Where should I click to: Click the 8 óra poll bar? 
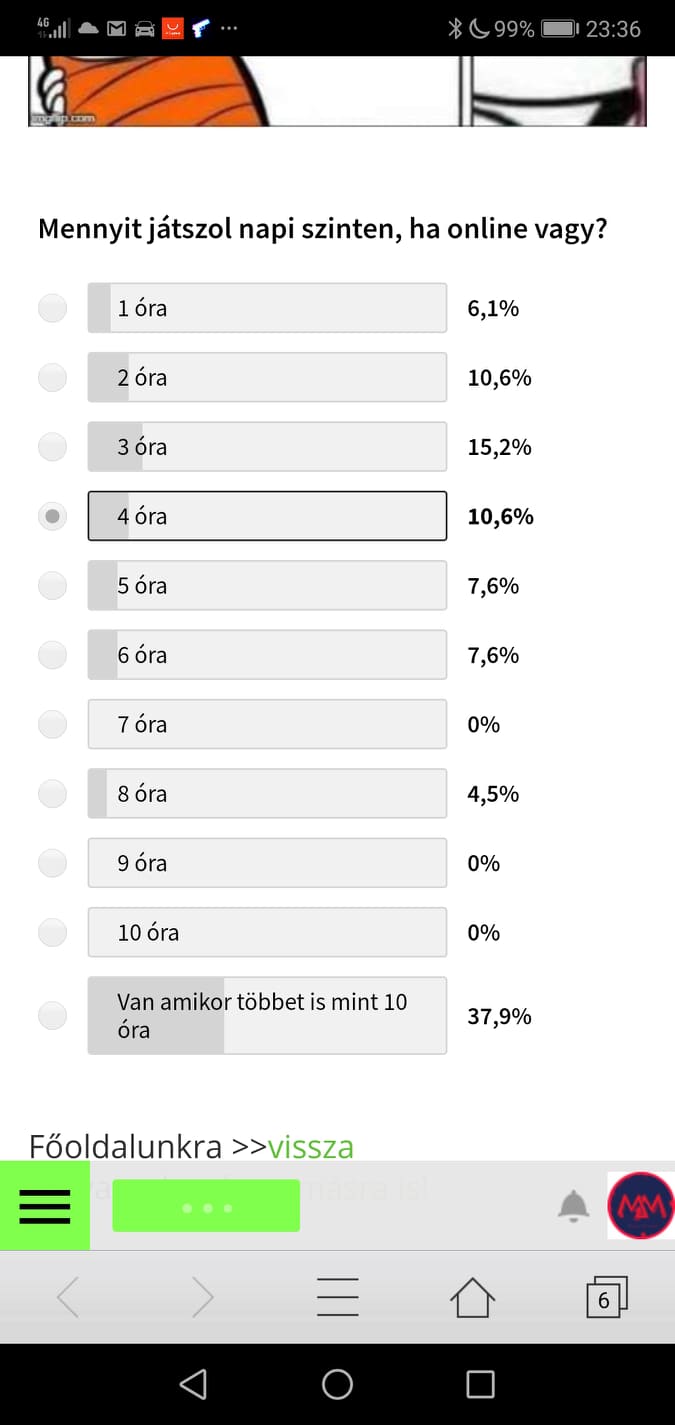267,794
